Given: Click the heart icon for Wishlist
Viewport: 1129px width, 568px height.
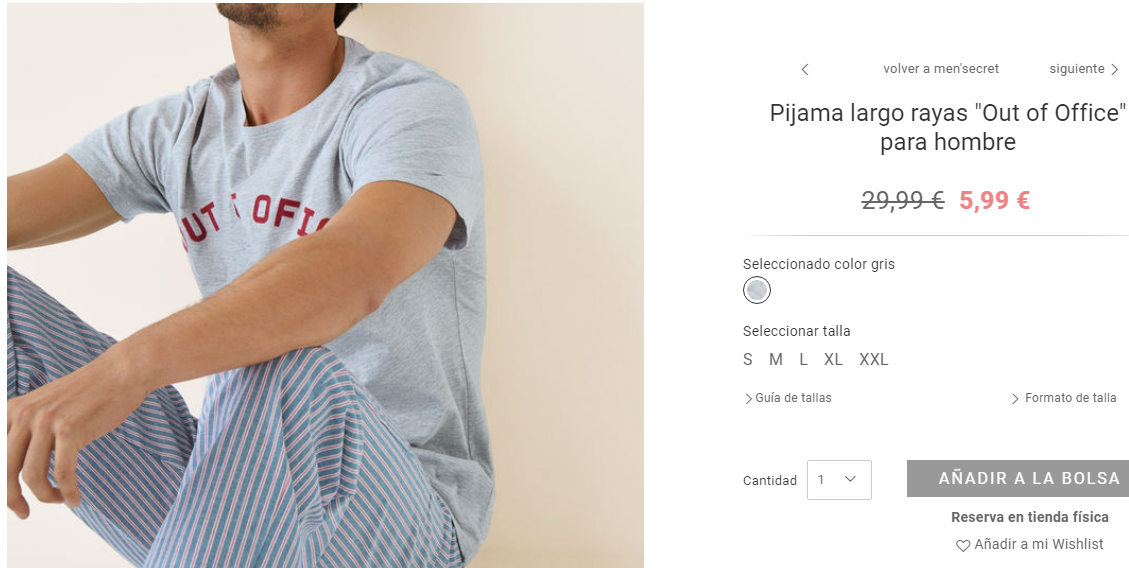Looking at the screenshot, I should click(x=963, y=546).
